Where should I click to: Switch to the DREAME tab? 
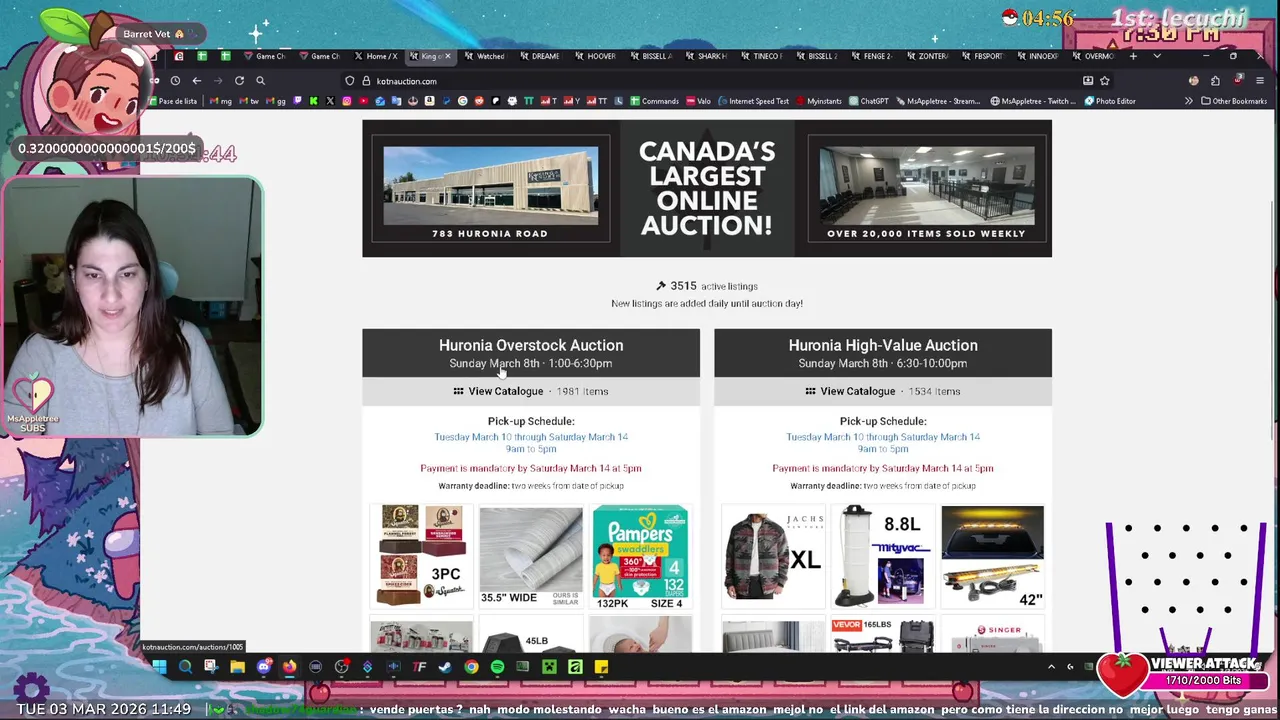tap(539, 56)
